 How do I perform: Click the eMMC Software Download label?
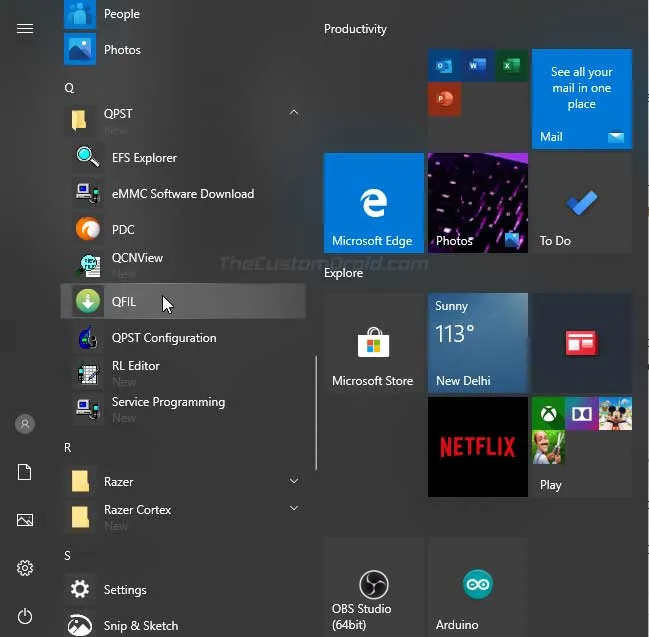click(x=183, y=194)
